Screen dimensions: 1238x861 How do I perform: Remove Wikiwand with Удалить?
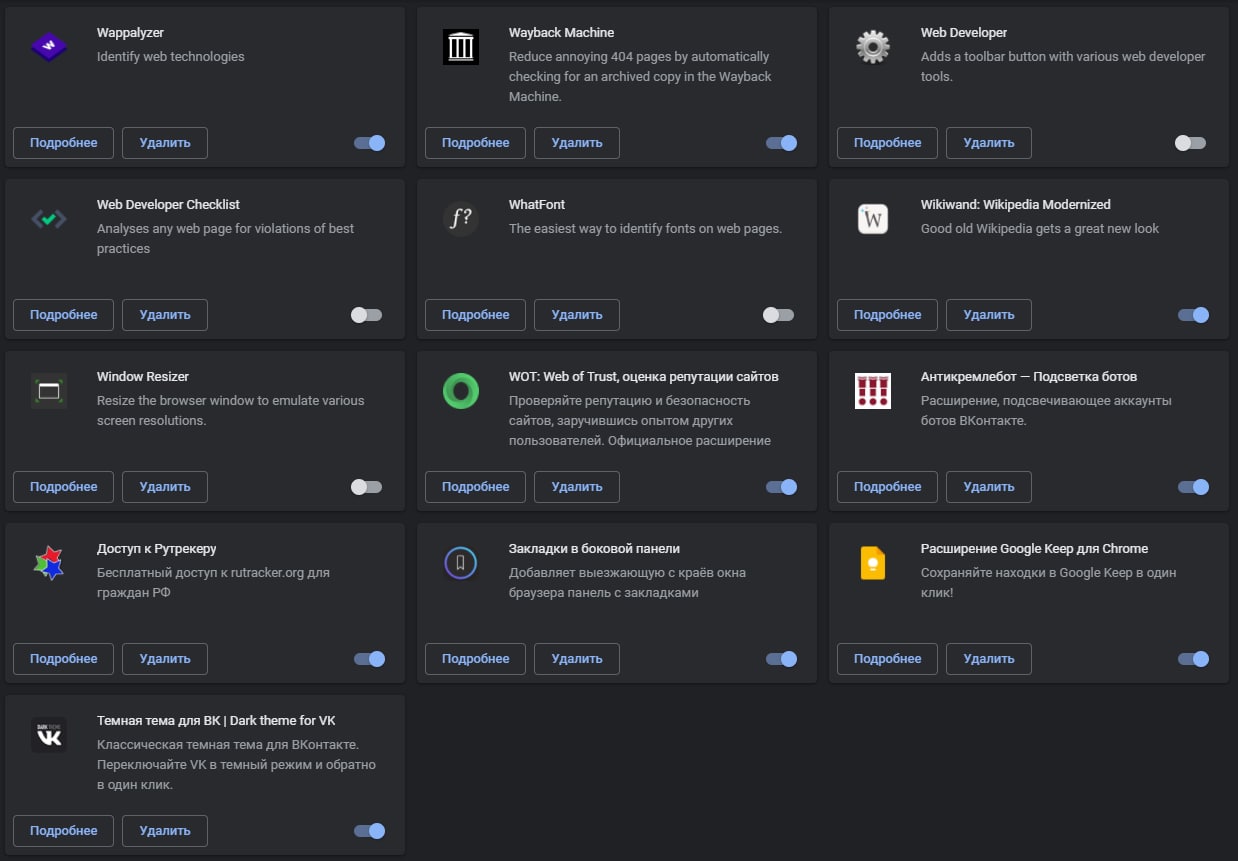click(x=989, y=315)
